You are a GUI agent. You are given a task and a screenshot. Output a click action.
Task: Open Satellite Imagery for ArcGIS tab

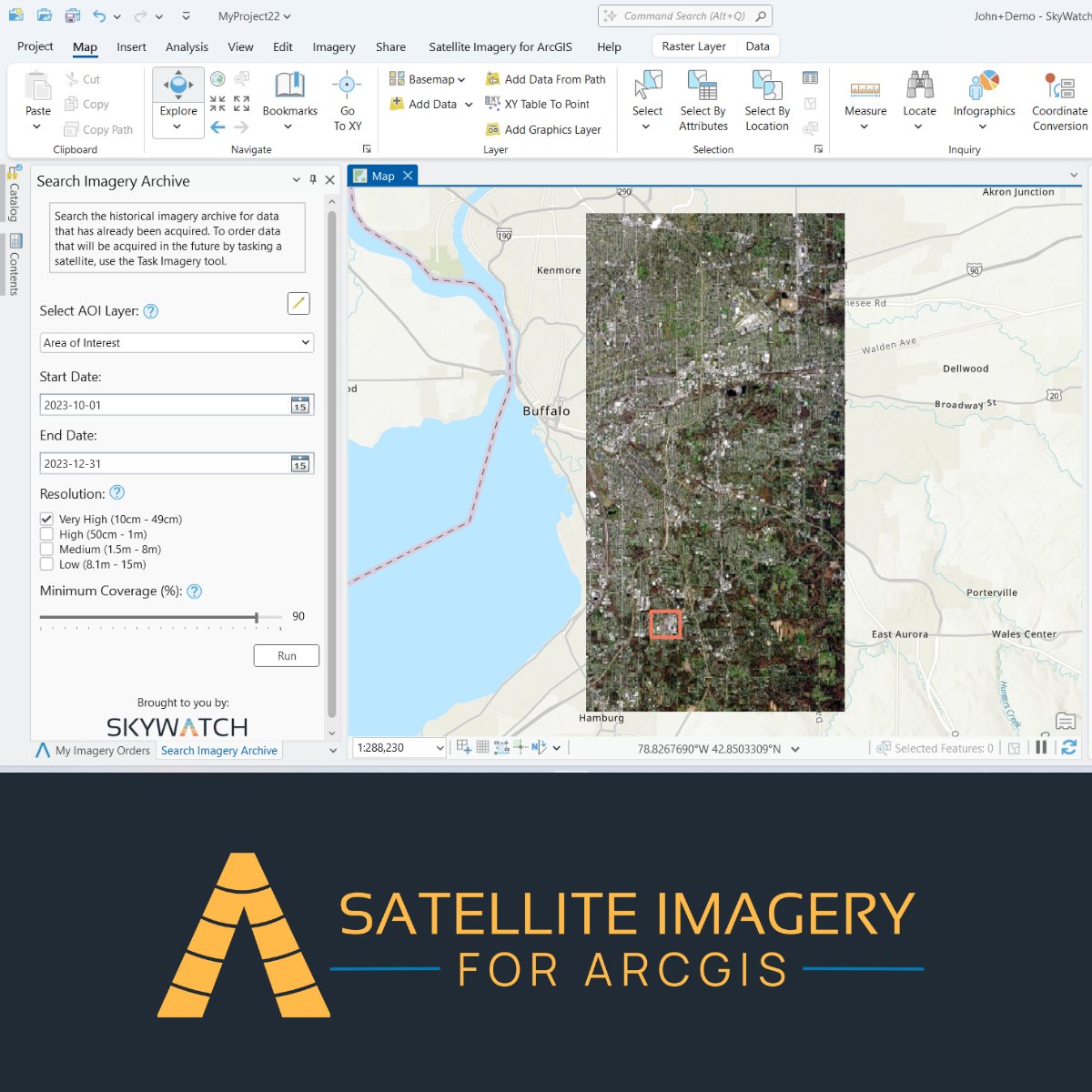tap(500, 46)
